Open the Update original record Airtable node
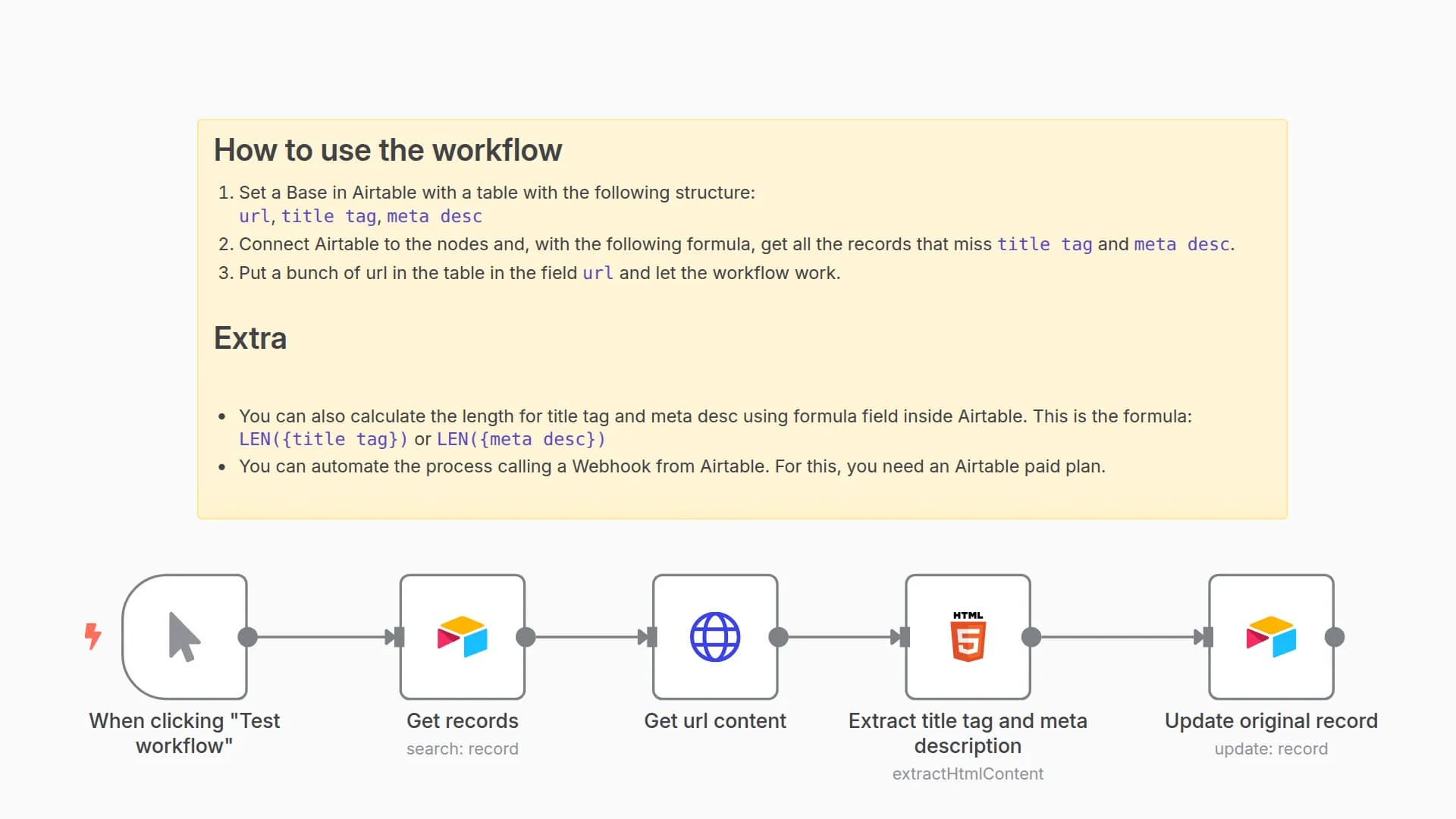 point(1271,636)
